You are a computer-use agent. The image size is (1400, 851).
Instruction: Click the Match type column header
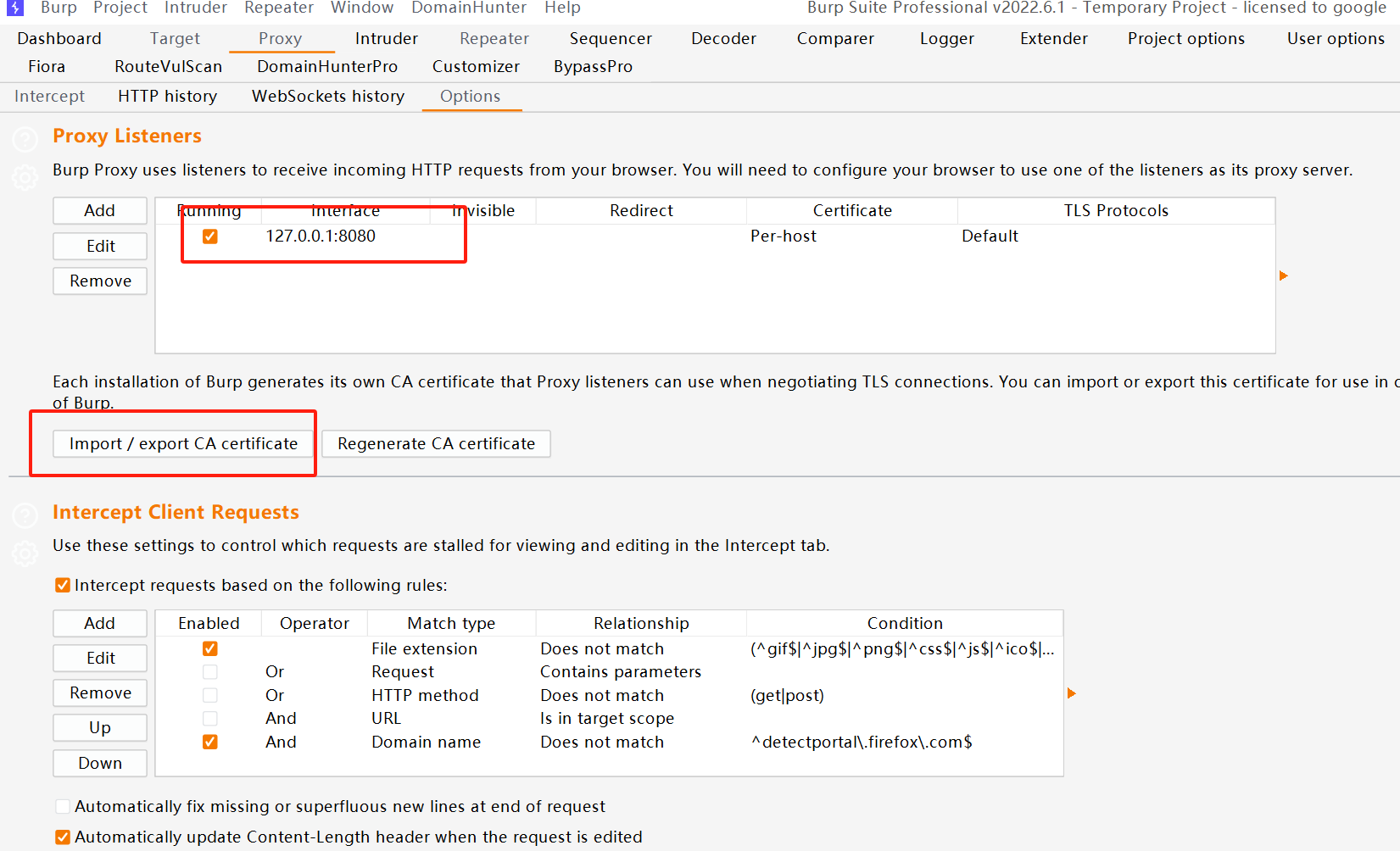[x=451, y=623]
